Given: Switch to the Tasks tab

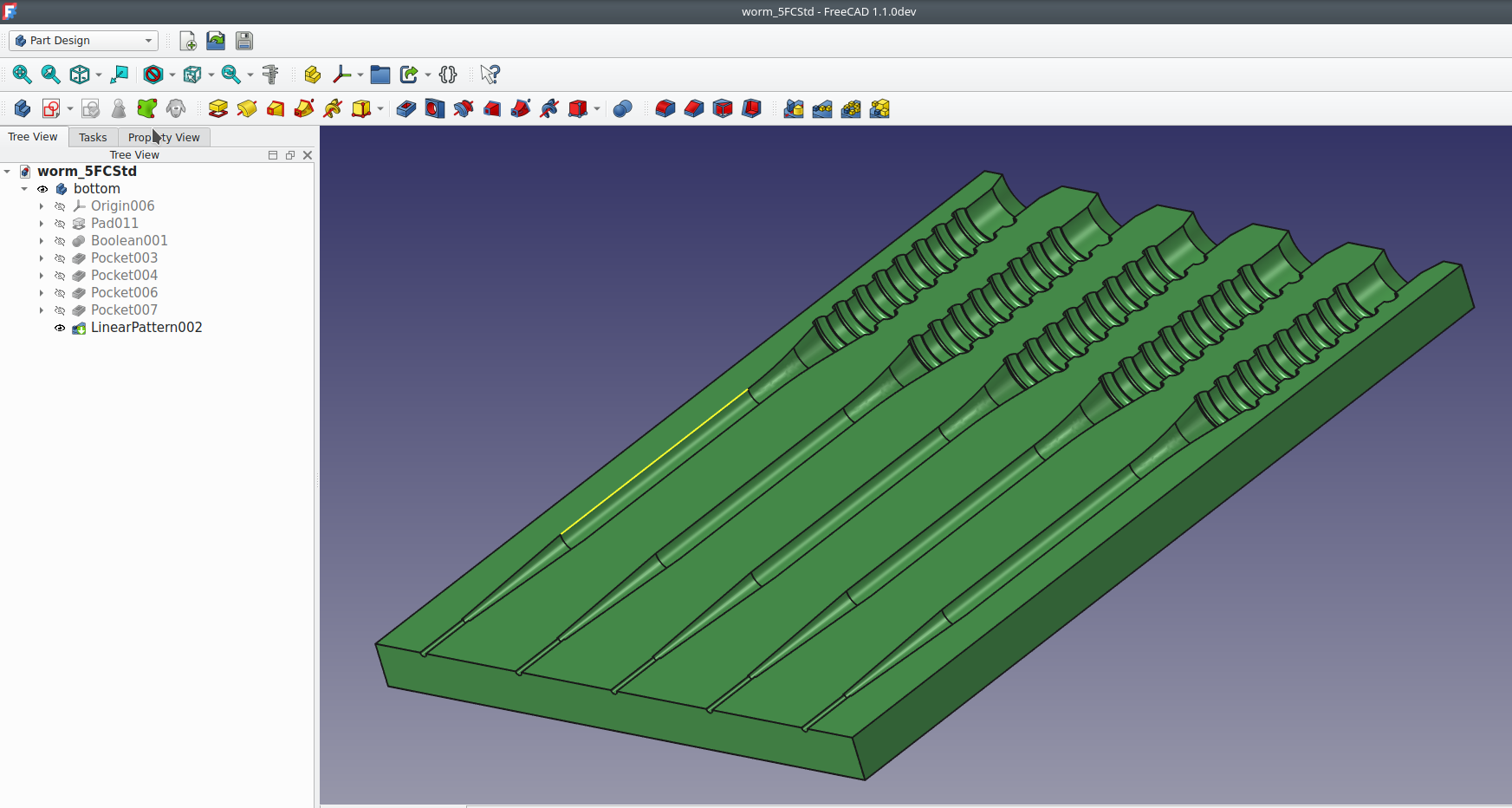Looking at the screenshot, I should [93, 138].
